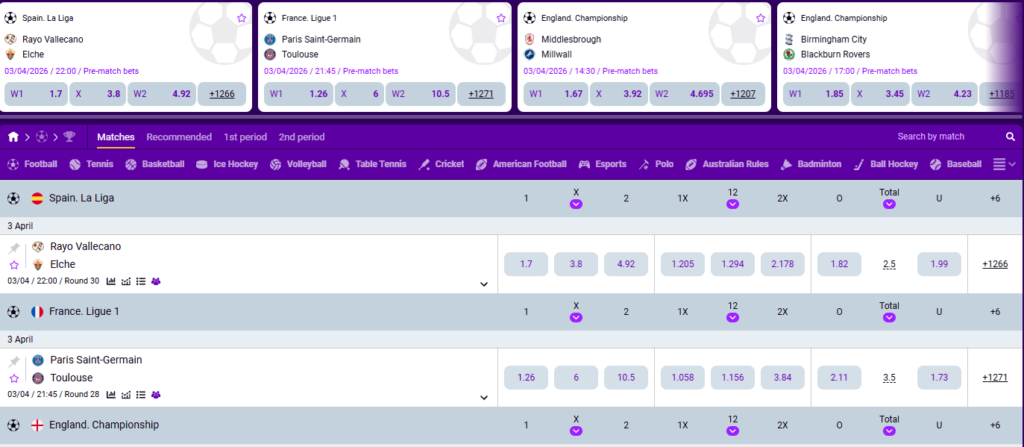Viewport: 1024px width, 447px height.
Task: Select the 1.99 under odds in Rayo row
Action: (x=939, y=264)
